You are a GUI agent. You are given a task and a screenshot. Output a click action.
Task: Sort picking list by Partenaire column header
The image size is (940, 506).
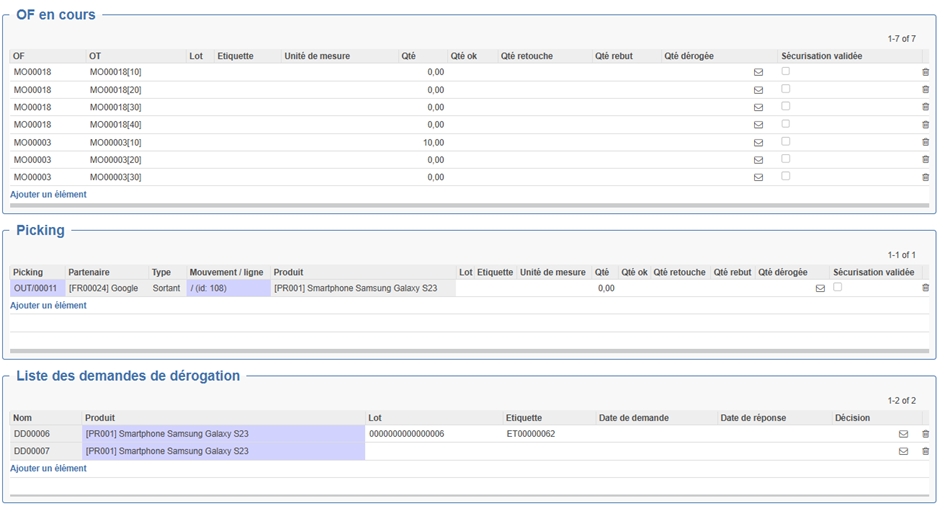(x=89, y=272)
